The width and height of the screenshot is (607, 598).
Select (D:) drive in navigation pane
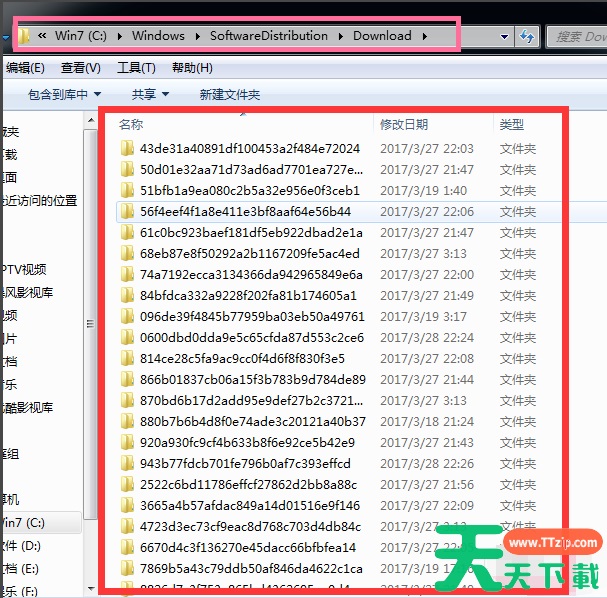[22, 546]
